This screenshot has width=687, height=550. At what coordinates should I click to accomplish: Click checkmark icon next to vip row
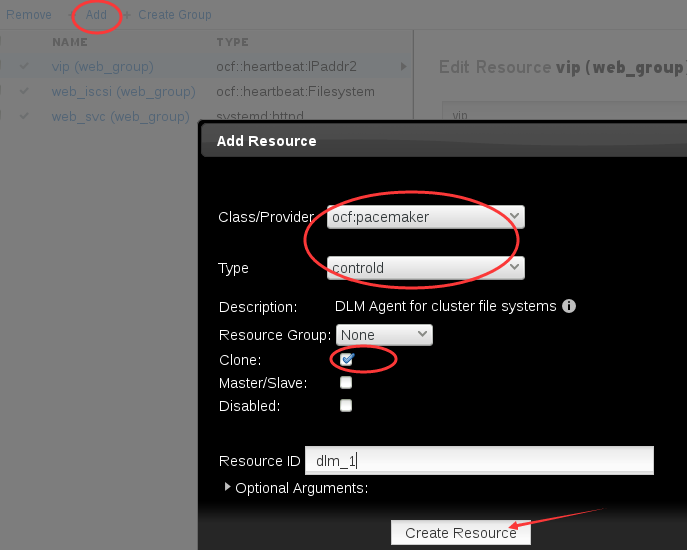(24, 66)
